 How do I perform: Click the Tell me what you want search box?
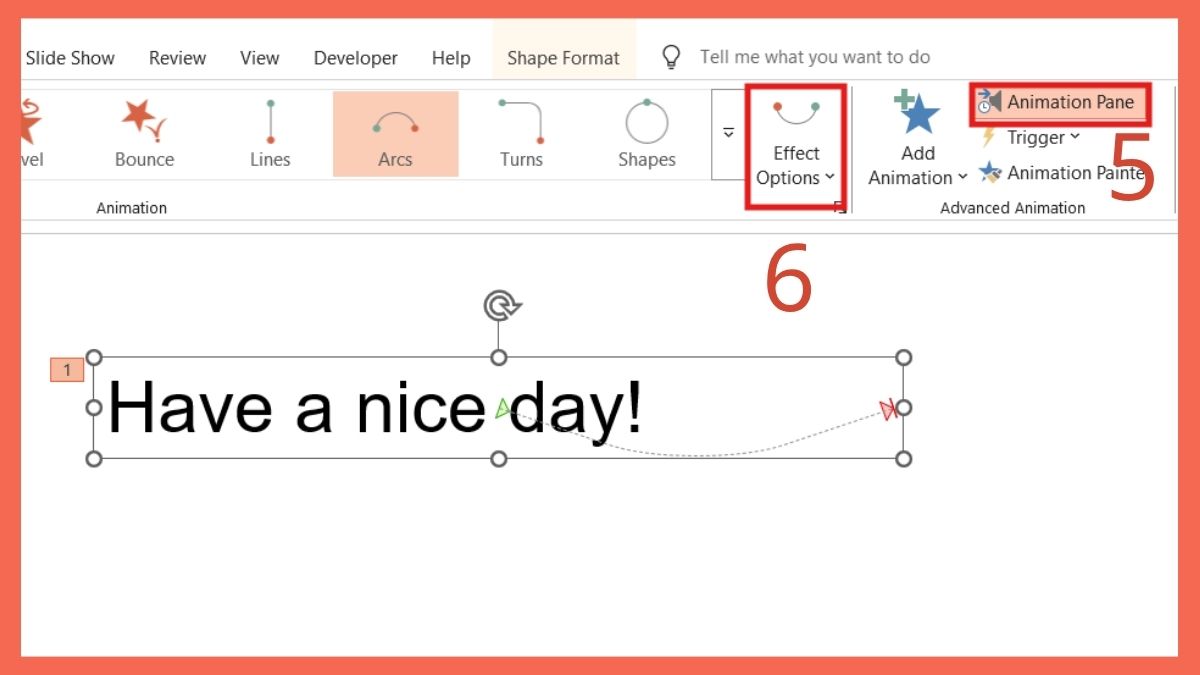pos(815,56)
